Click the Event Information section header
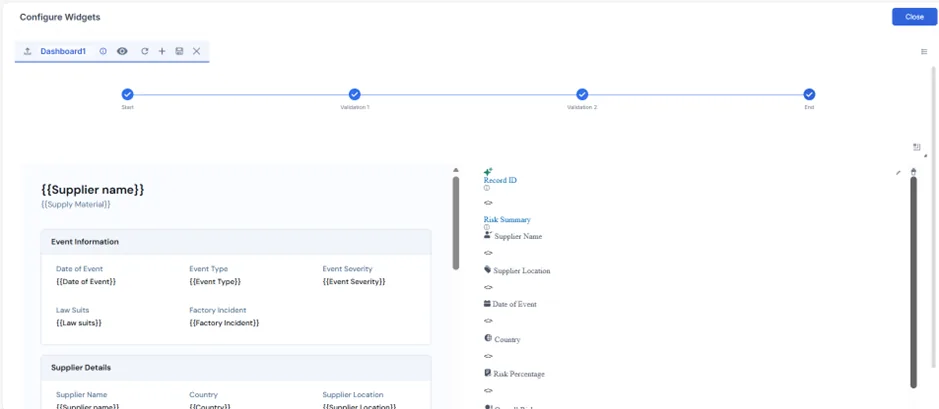Screen dimensions: 939x409 click(x=236, y=242)
